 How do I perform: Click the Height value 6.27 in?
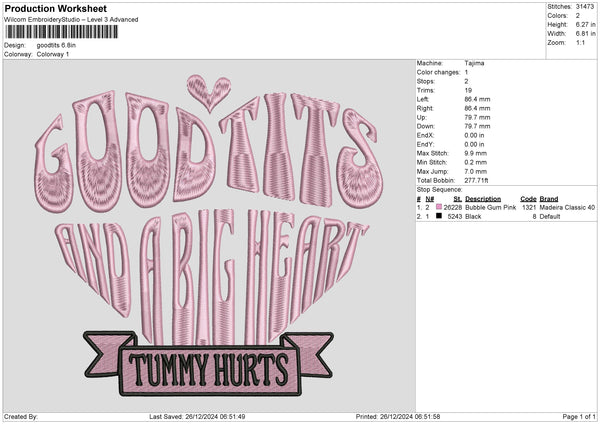(585, 24)
